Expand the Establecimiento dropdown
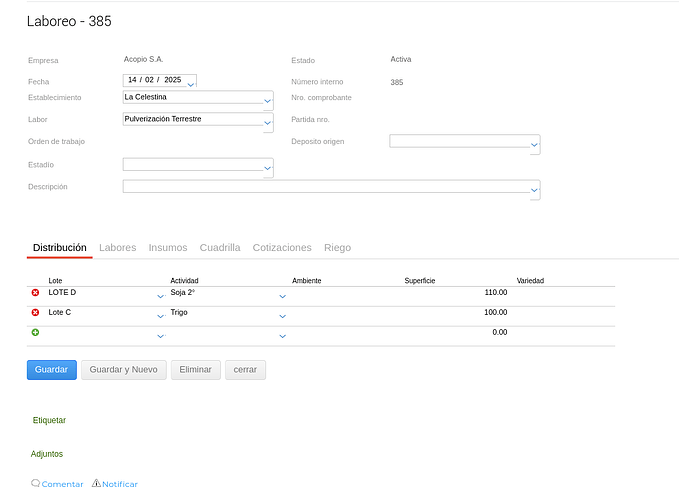This screenshot has width=679, height=500. (x=267, y=101)
